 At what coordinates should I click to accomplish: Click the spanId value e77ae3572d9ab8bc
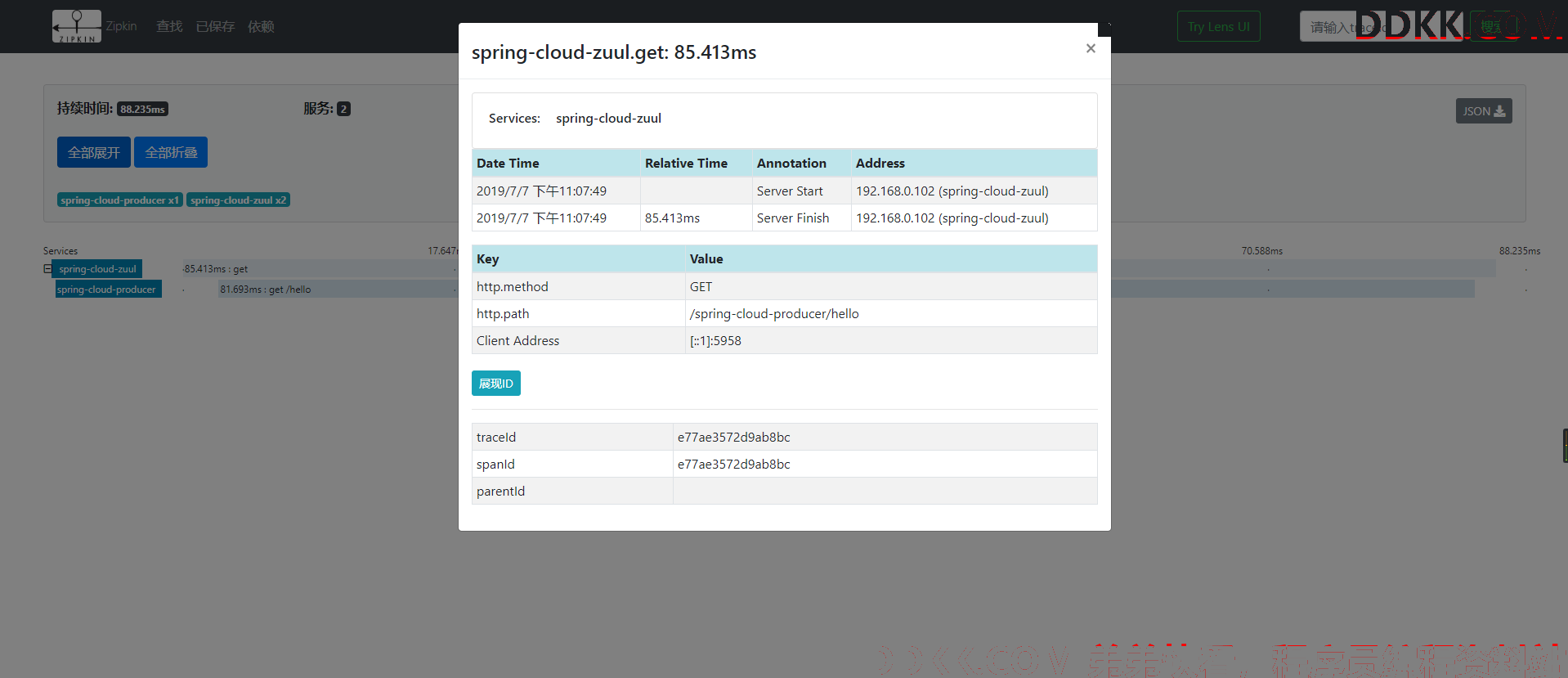tap(734, 464)
